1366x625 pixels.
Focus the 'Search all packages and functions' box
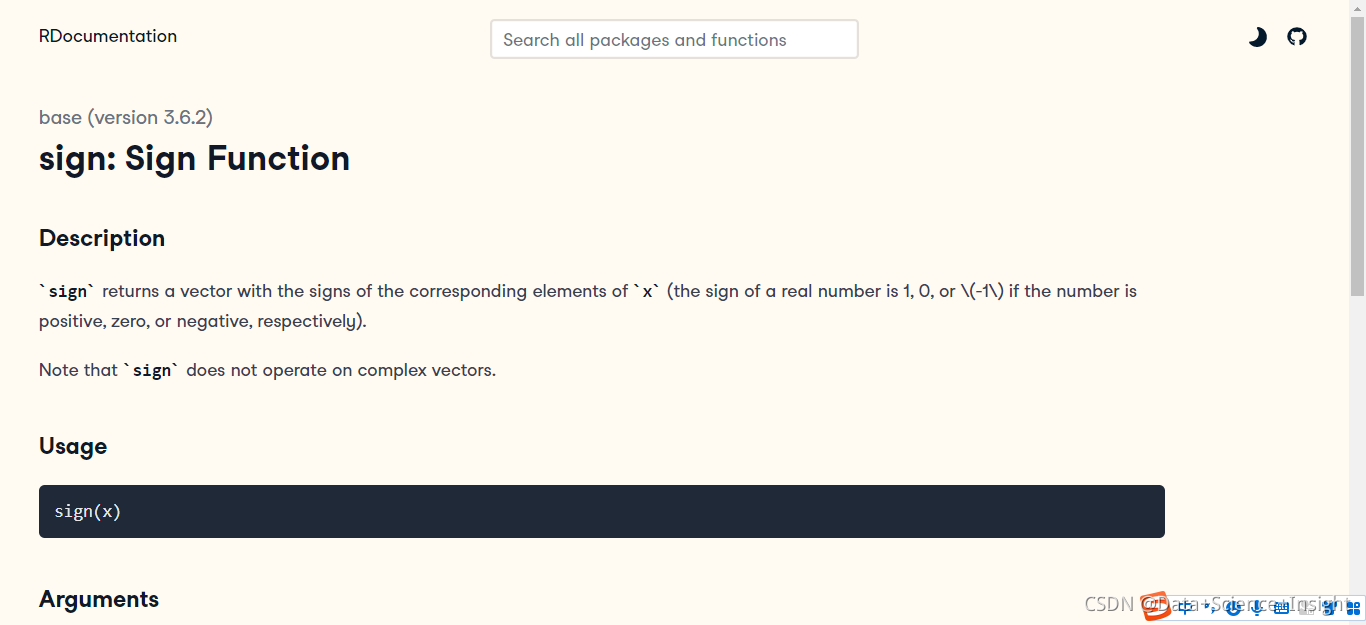click(x=674, y=39)
